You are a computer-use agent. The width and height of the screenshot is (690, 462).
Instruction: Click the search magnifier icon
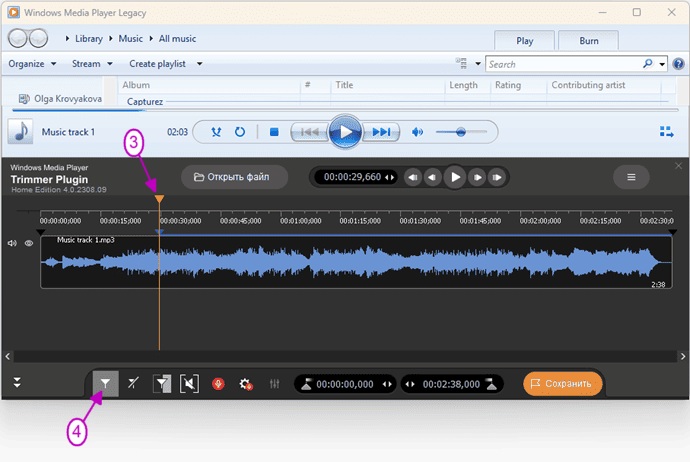(x=647, y=64)
